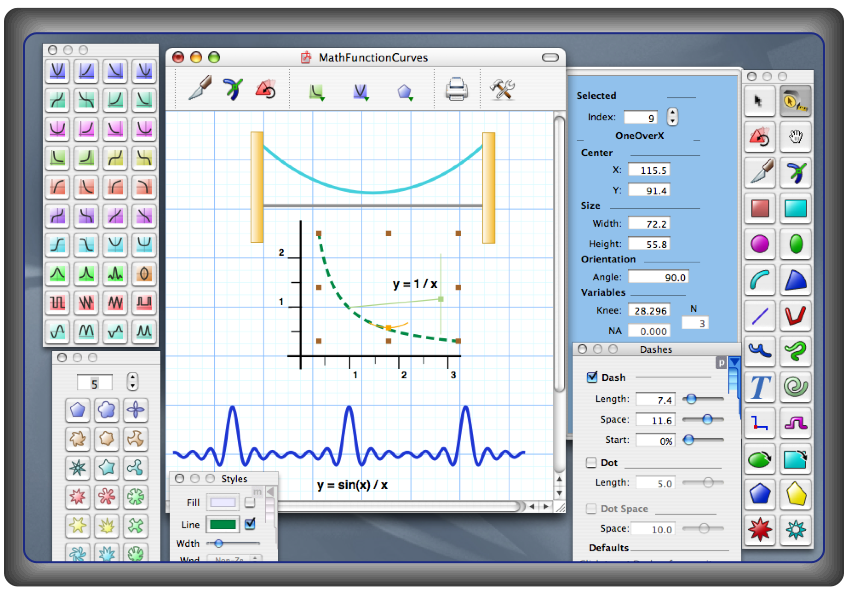Click the green Line color swatch
The width and height of the screenshot is (850, 600).
(223, 524)
